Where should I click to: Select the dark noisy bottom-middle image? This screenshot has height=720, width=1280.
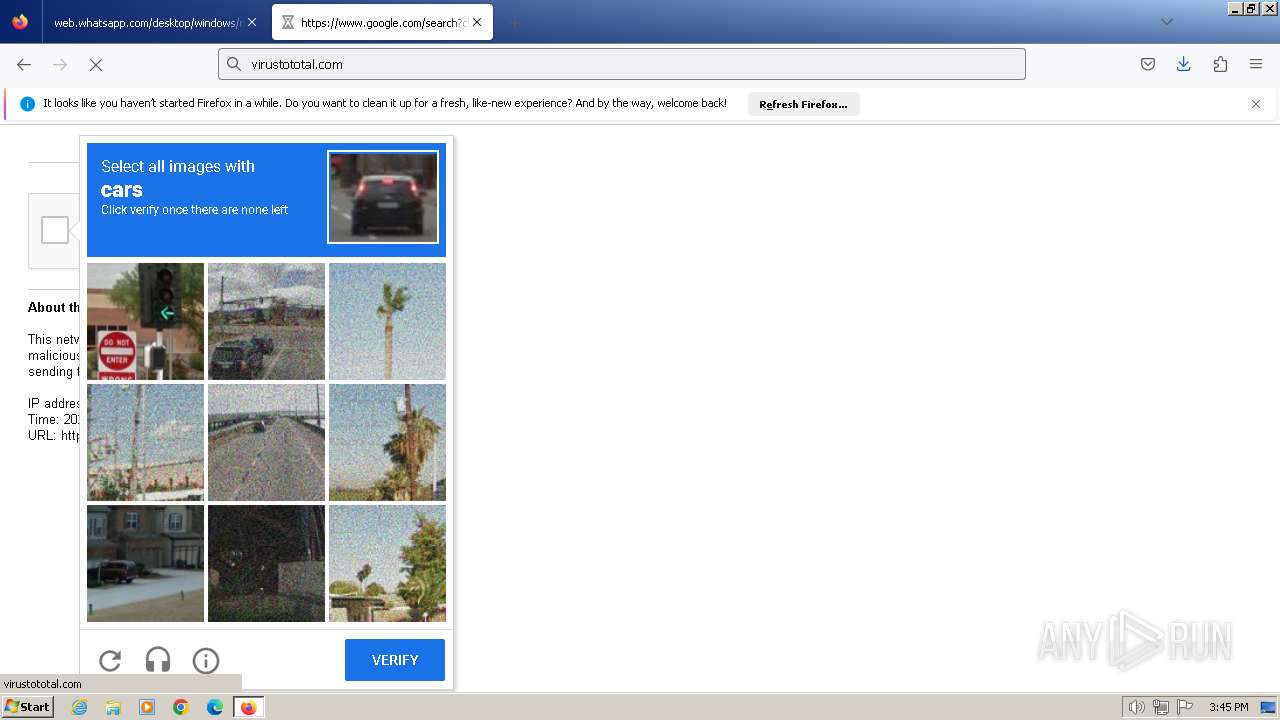pyautogui.click(x=266, y=563)
